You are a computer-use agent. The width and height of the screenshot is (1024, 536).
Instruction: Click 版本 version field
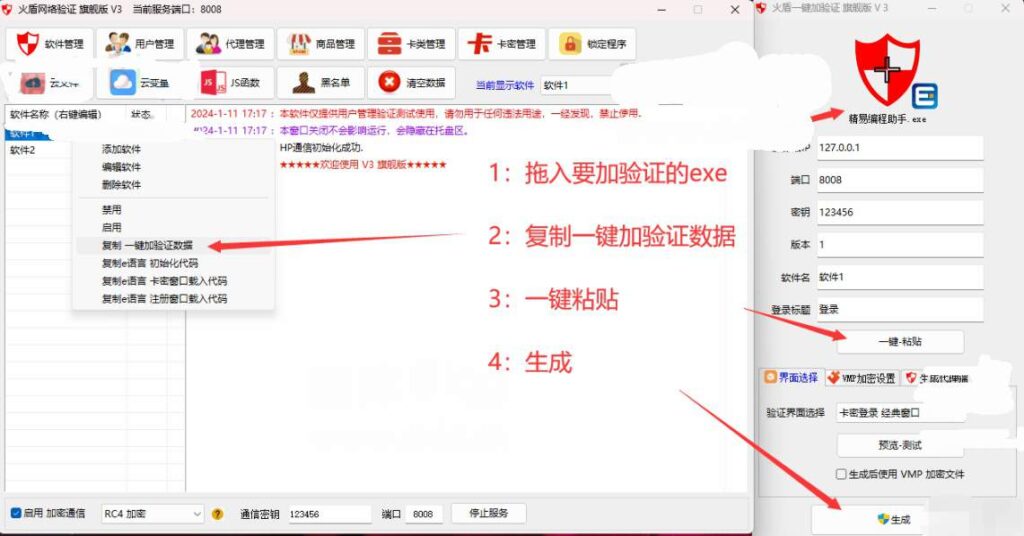(900, 245)
